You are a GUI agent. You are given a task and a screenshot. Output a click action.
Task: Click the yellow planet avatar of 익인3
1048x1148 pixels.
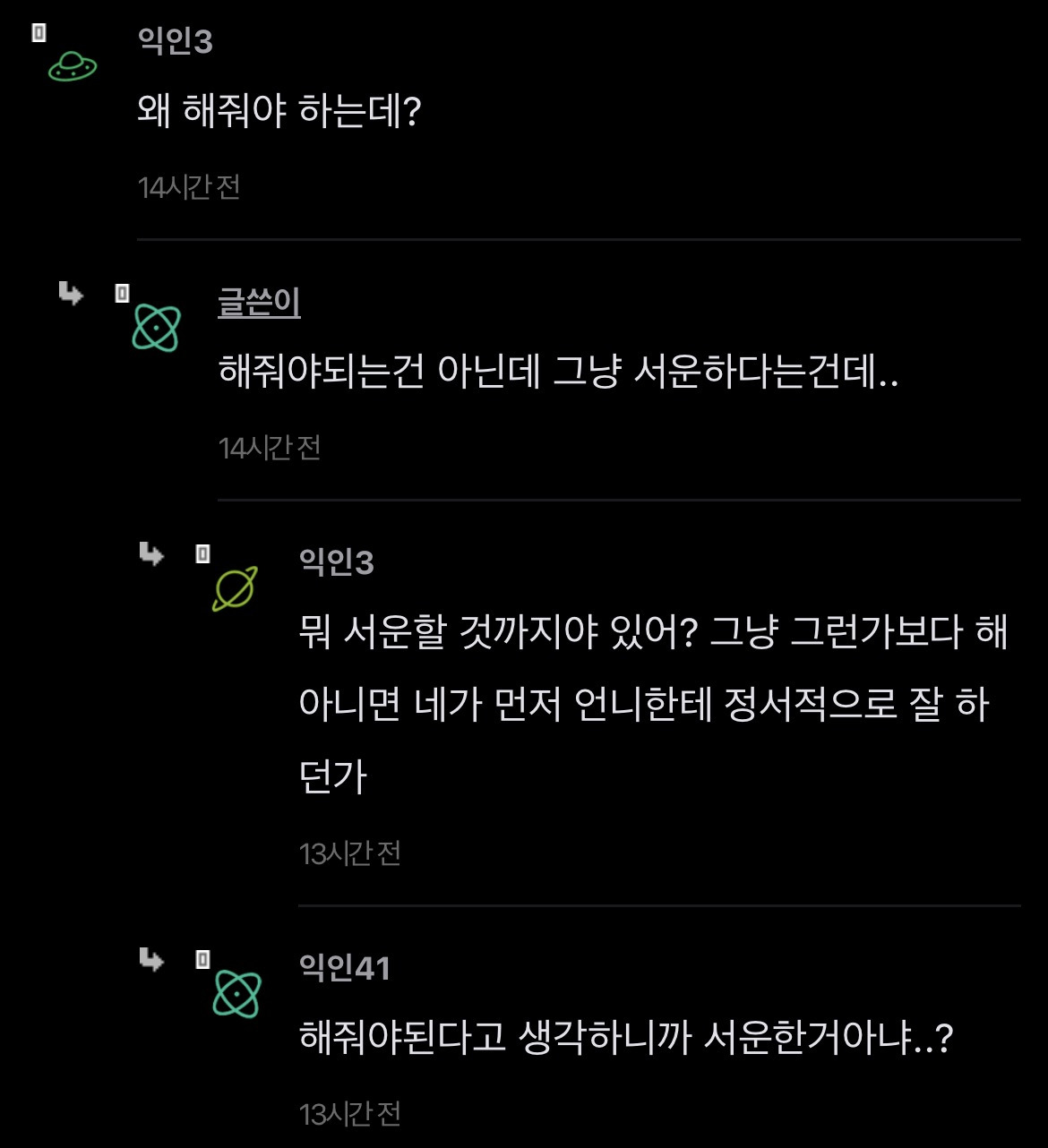coord(235,588)
